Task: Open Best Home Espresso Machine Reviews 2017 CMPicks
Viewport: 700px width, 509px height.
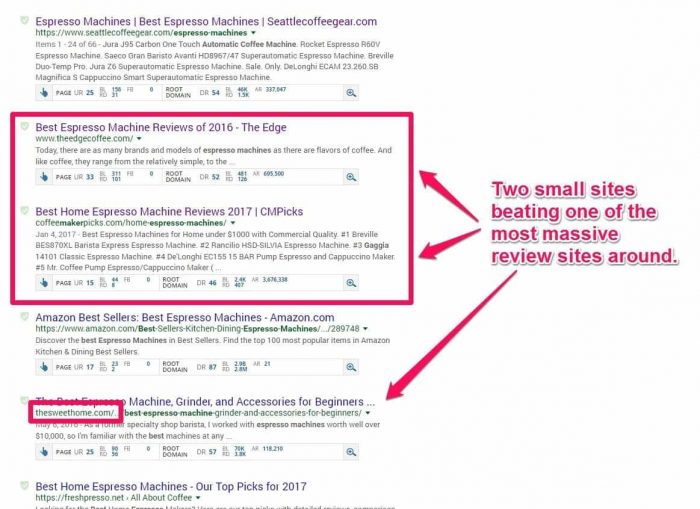Action: pos(169,212)
